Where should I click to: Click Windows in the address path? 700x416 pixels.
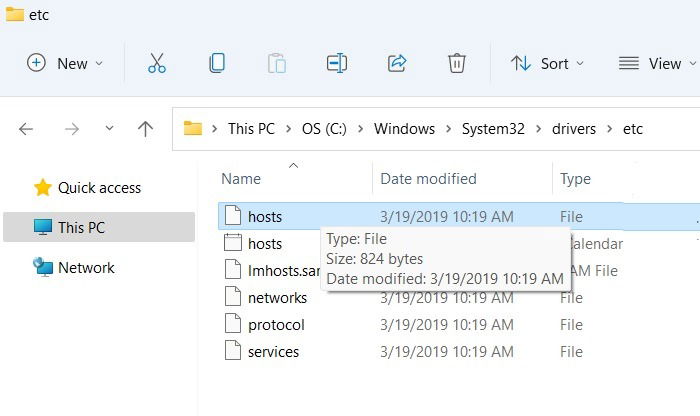pyautogui.click(x=404, y=129)
